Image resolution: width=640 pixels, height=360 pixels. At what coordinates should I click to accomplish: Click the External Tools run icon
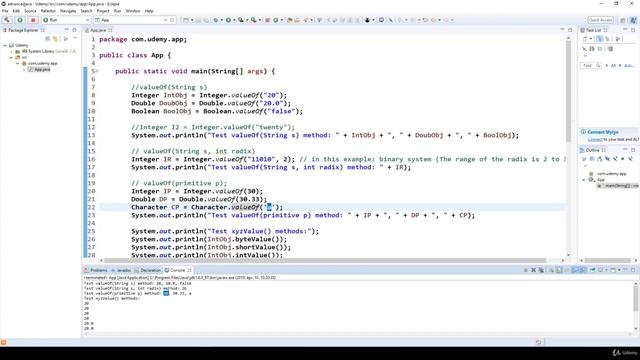click(x=253, y=20)
